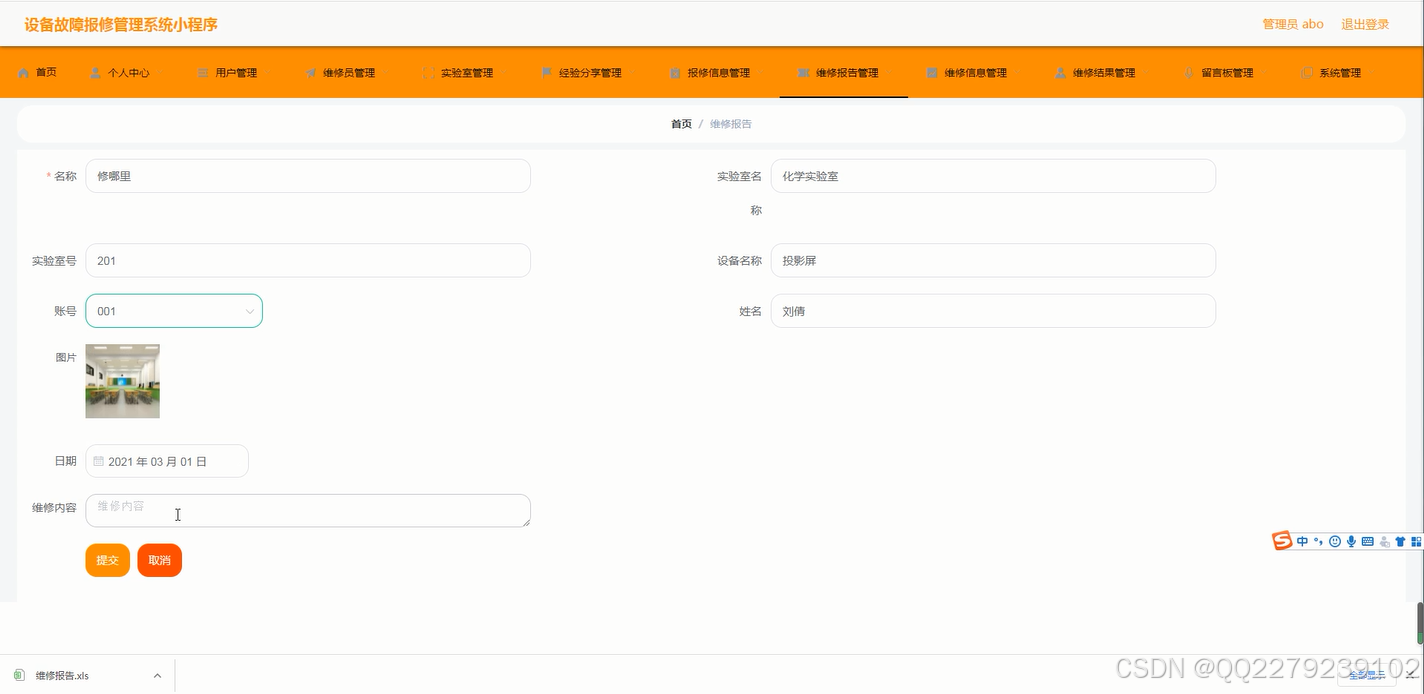Open 用户管理 via its list icon
1424x694 pixels.
point(202,71)
